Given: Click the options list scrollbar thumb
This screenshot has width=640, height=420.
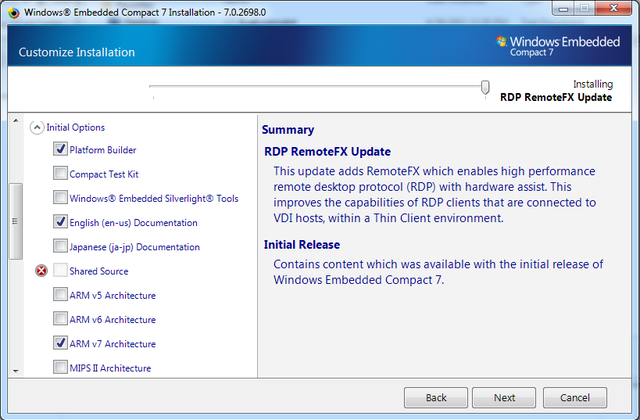Looking at the screenshot, I should (16, 221).
